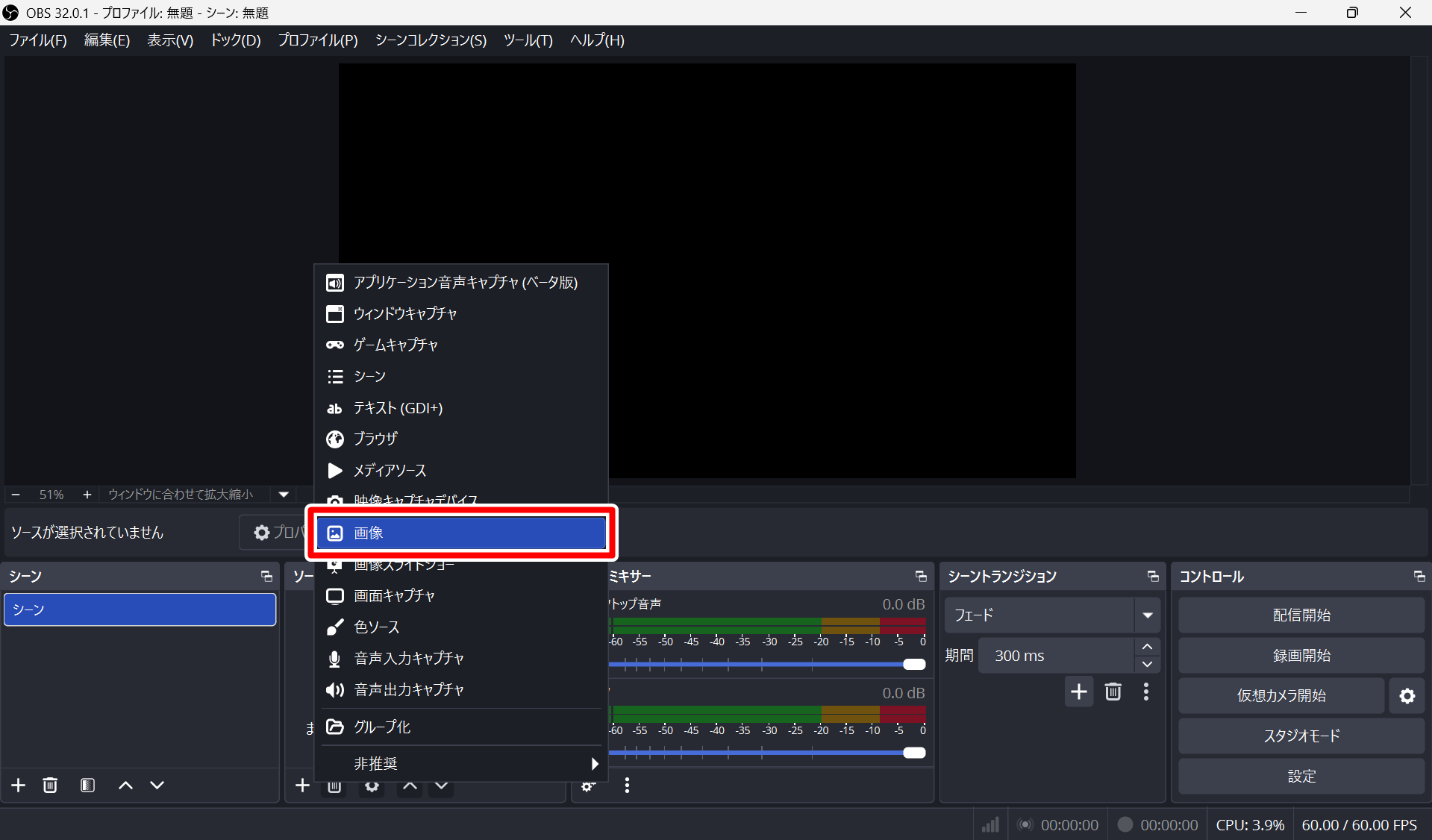The width and height of the screenshot is (1432, 840).
Task: Click the add source plus icon
Action: [x=302, y=785]
